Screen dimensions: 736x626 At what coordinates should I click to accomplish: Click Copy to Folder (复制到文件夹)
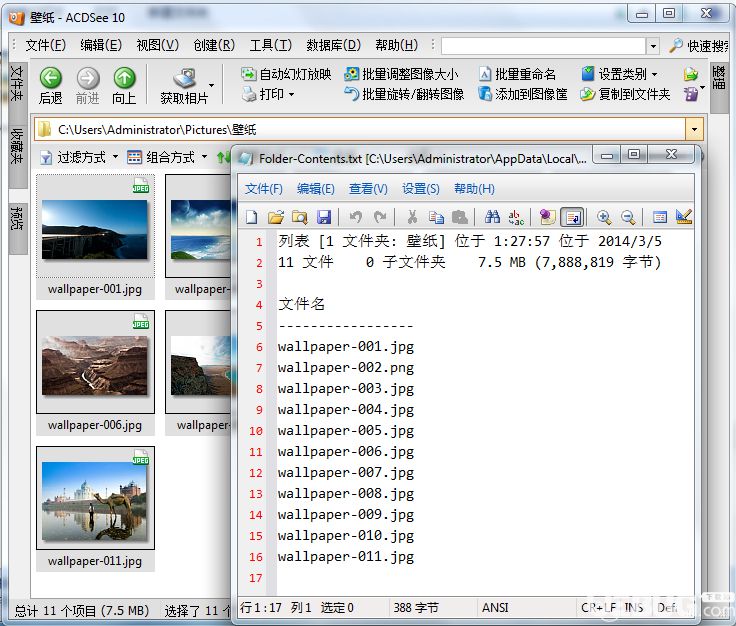pyautogui.click(x=625, y=94)
